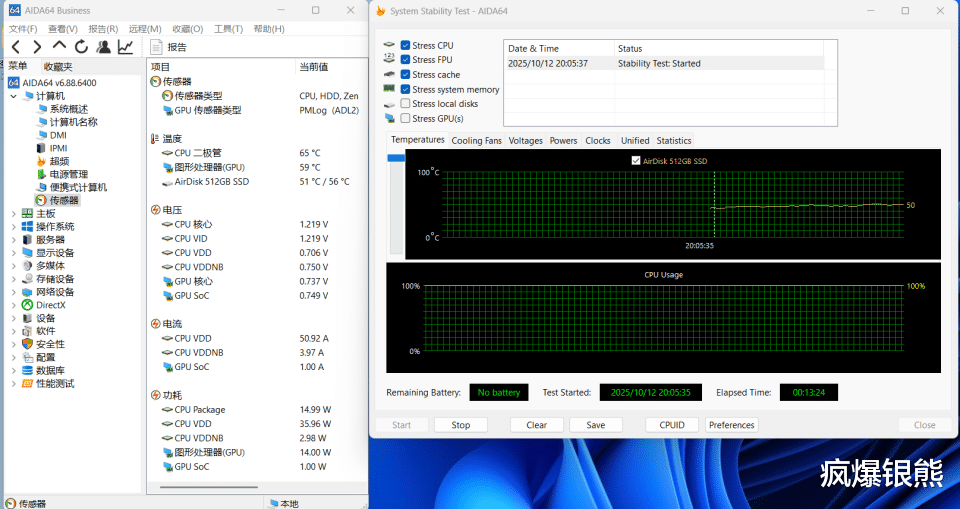Click the 安全性 shield icon in the tree

pos(27,344)
